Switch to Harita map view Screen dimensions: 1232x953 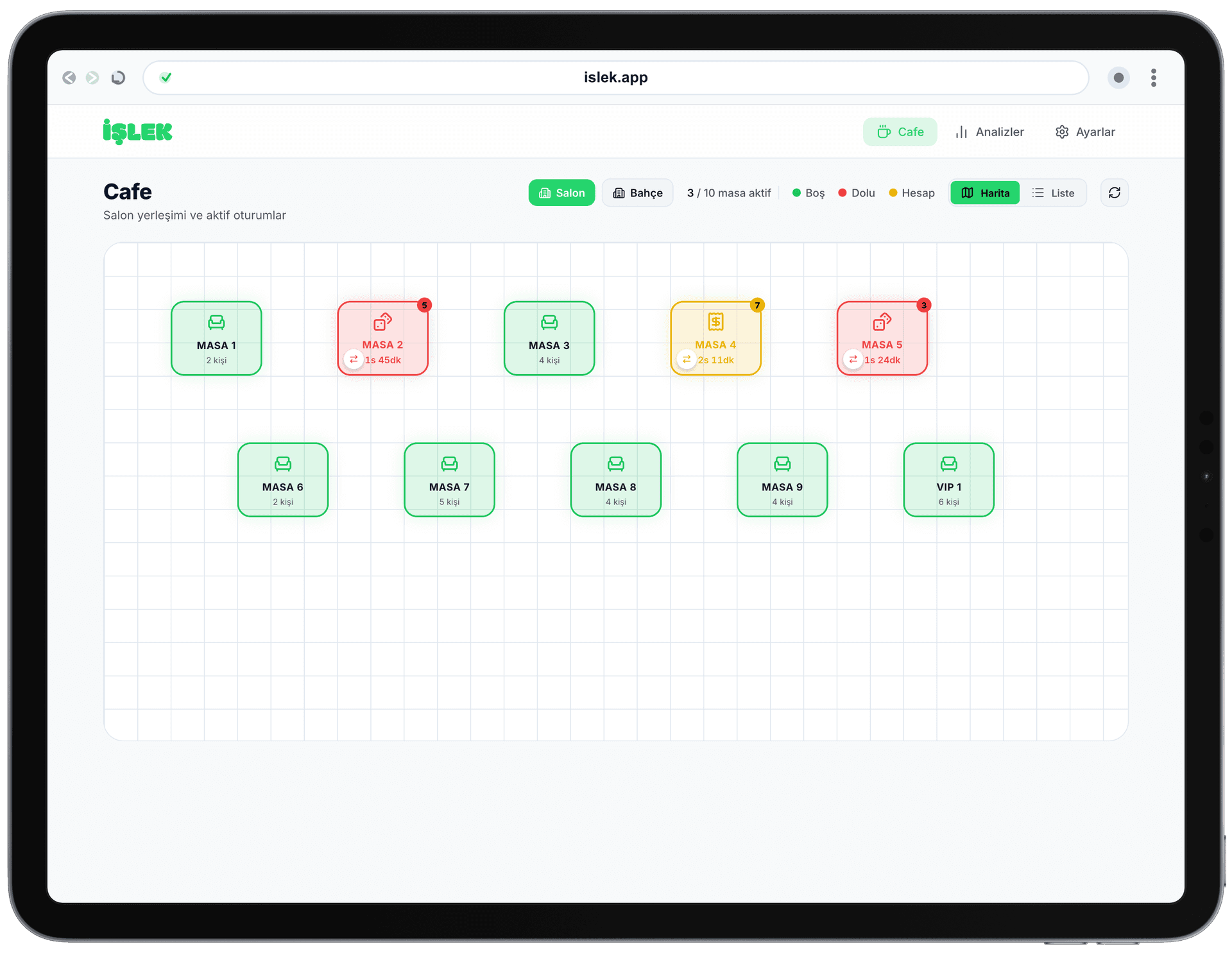click(985, 193)
